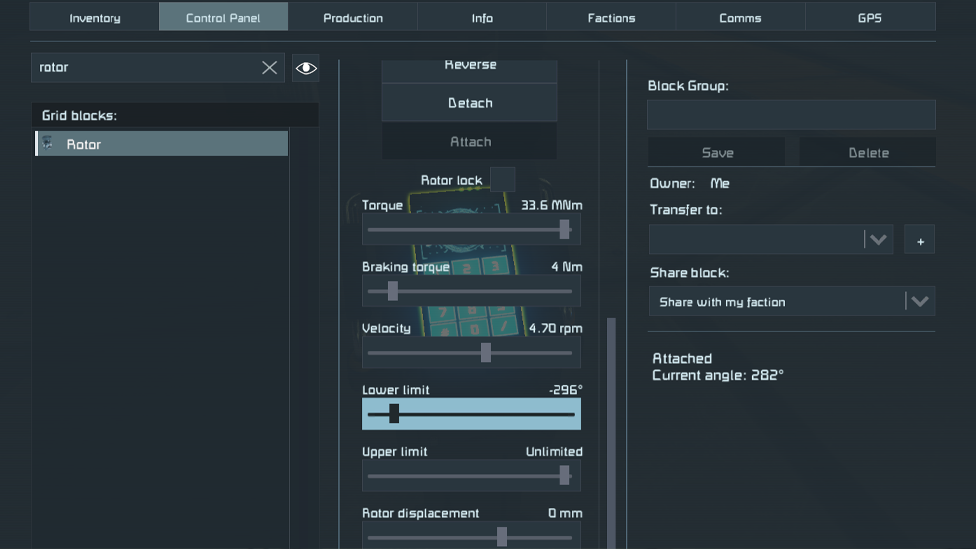Click the '4.70 rpm' velocity value

tap(555, 328)
